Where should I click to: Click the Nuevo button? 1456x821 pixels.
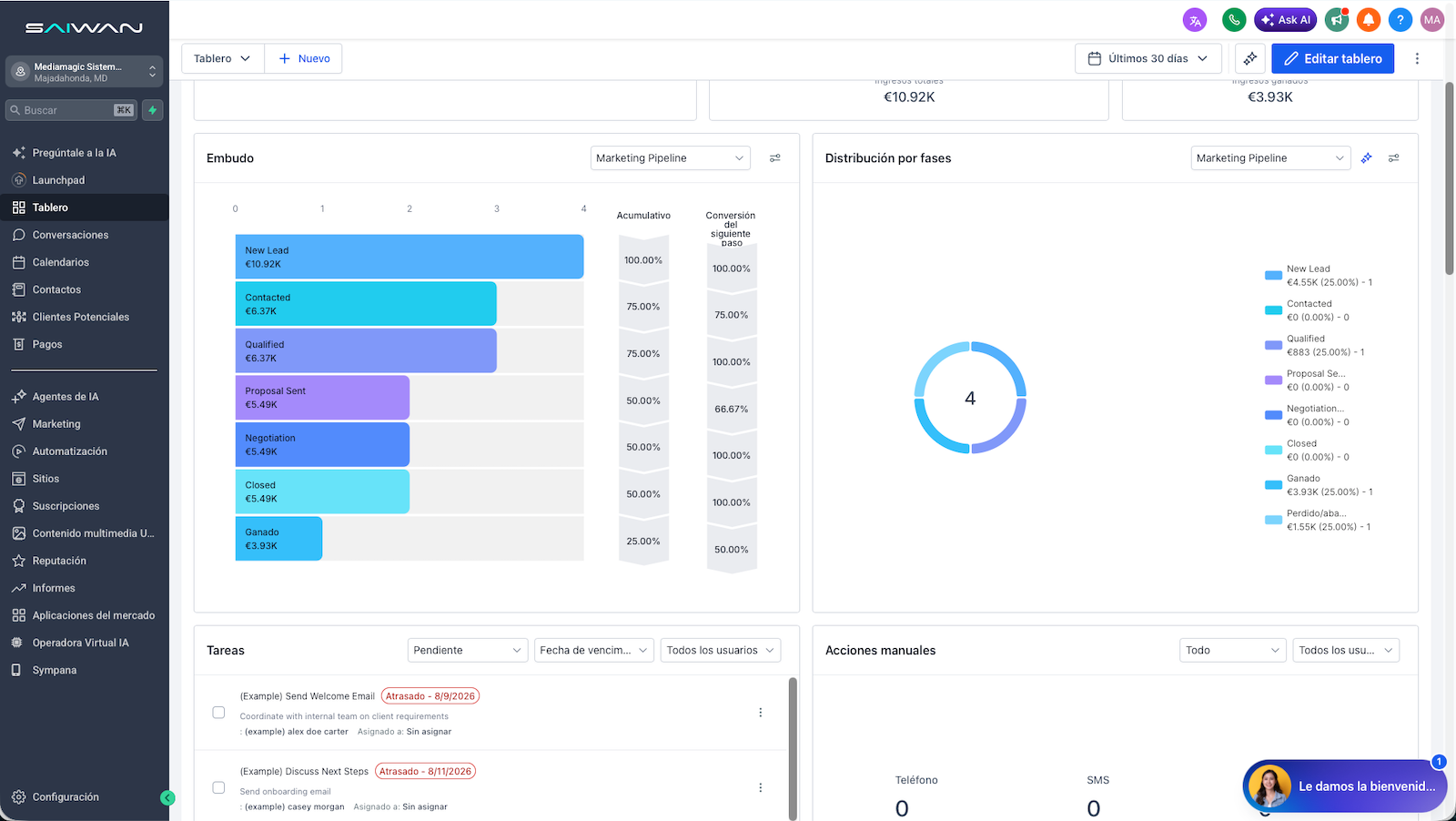tap(304, 58)
